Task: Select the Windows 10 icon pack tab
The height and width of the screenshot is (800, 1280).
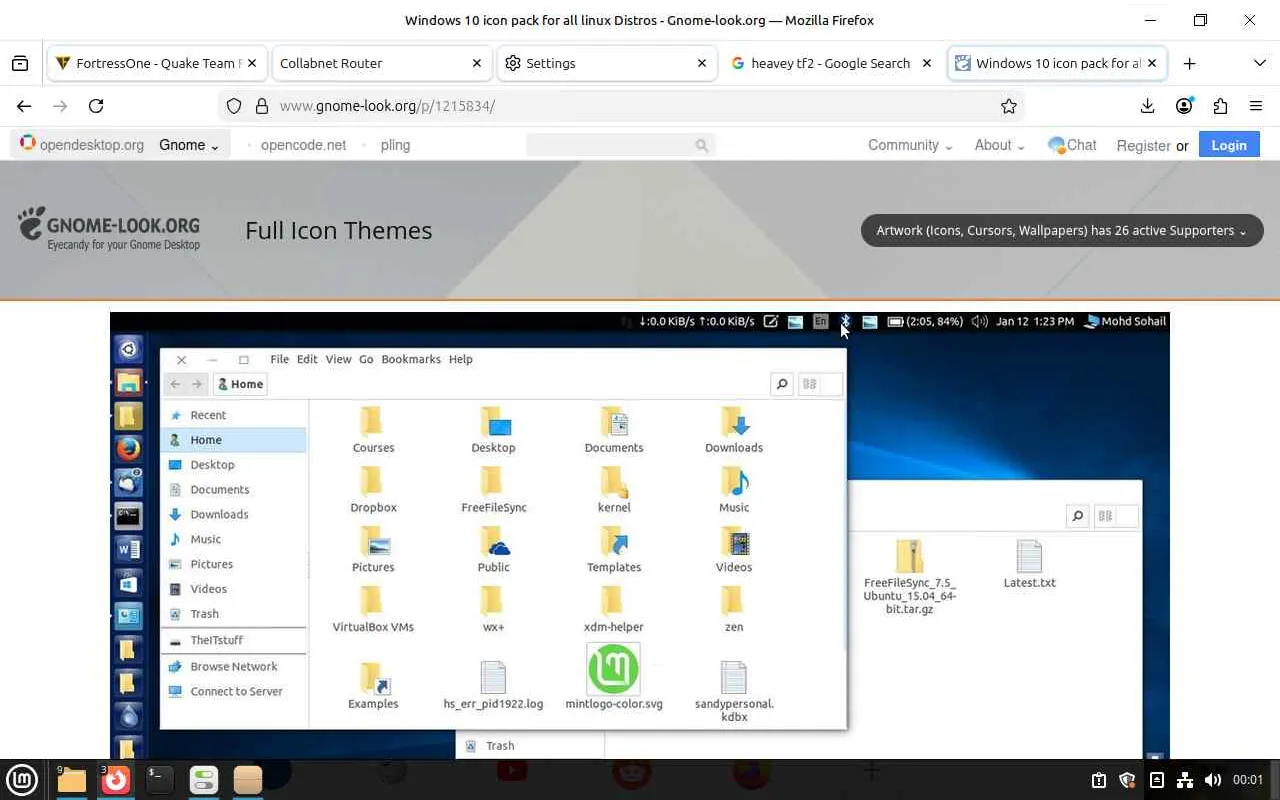Action: [x=1057, y=63]
